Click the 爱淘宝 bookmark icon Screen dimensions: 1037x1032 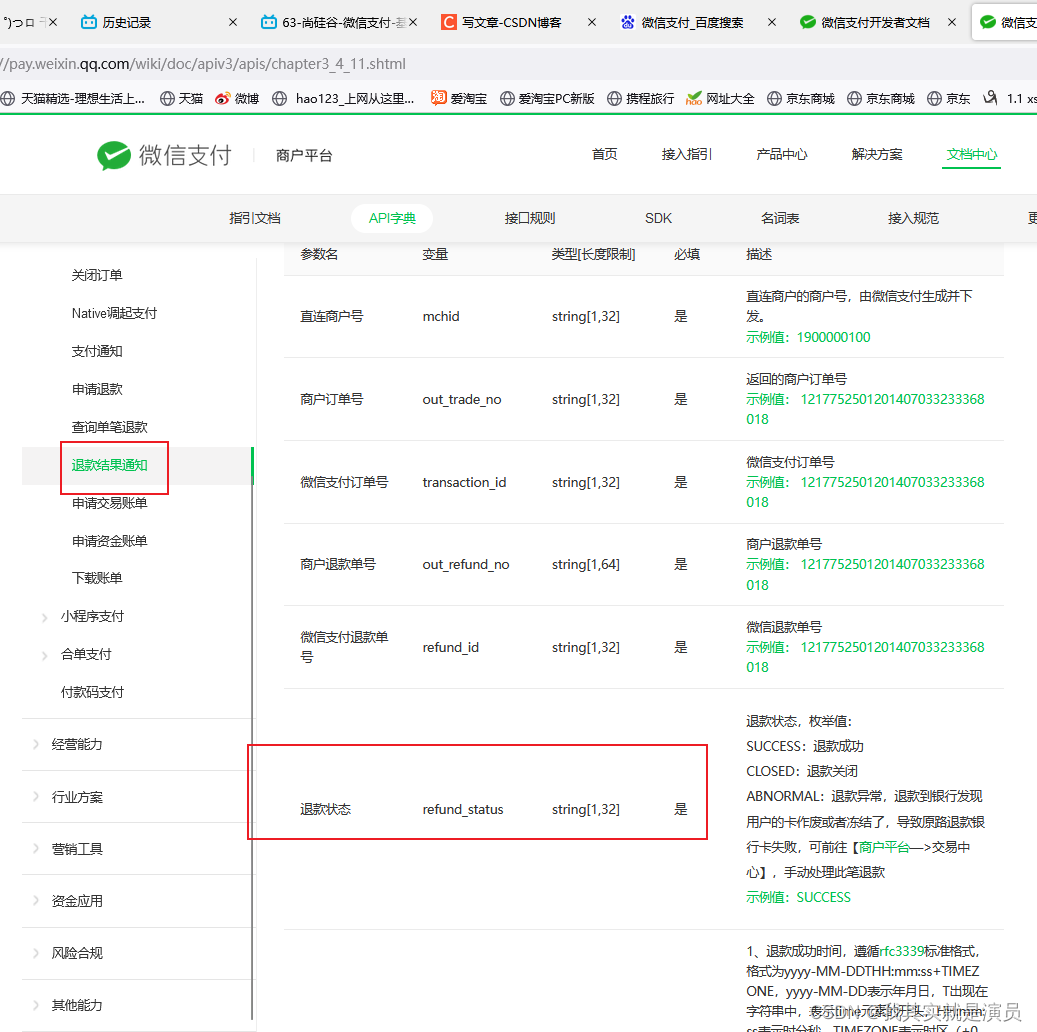click(438, 98)
